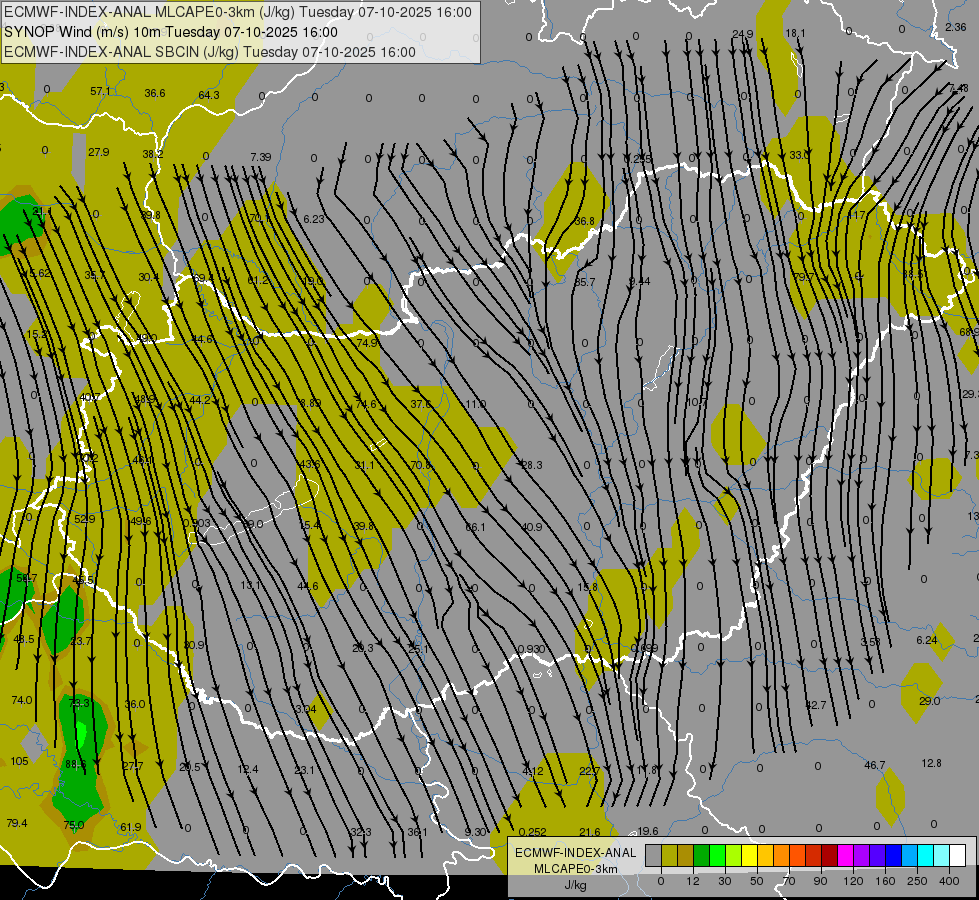Click the cyan swatch near the 250 mark
The image size is (979, 900).
tap(925, 855)
